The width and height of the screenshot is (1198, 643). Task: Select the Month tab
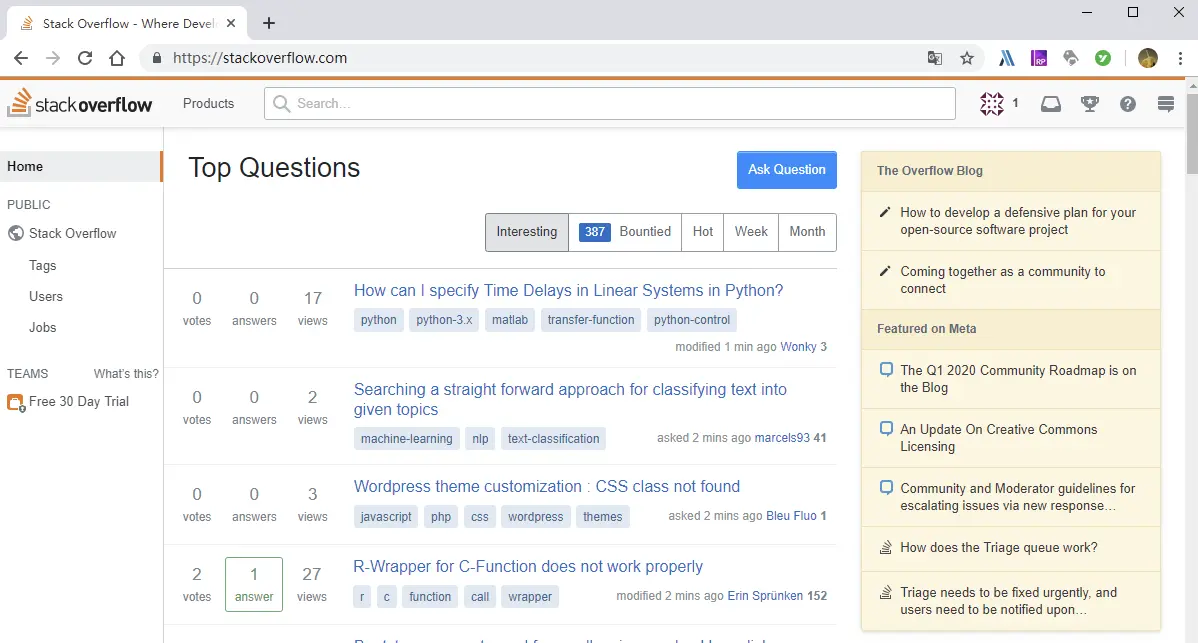tap(807, 231)
